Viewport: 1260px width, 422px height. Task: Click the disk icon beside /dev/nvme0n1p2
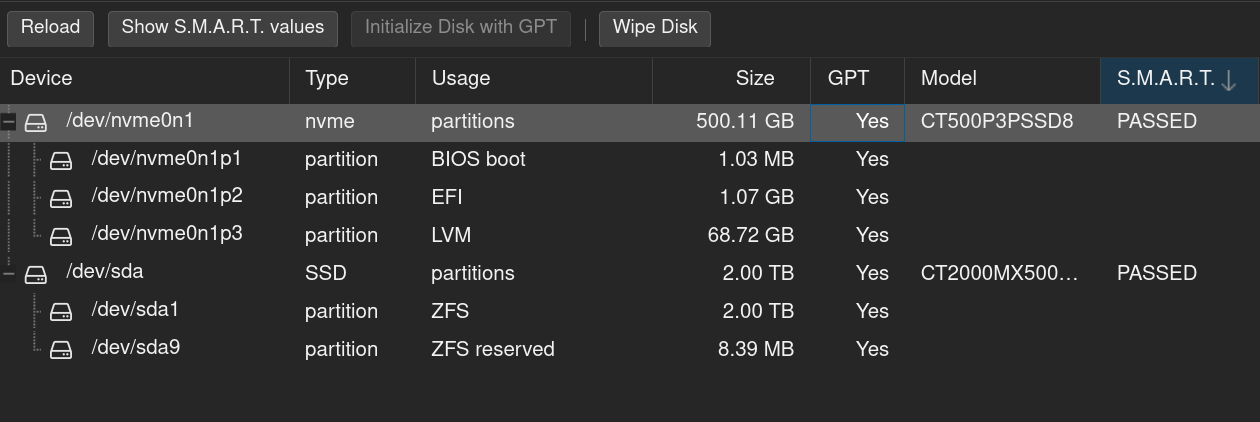[61, 198]
